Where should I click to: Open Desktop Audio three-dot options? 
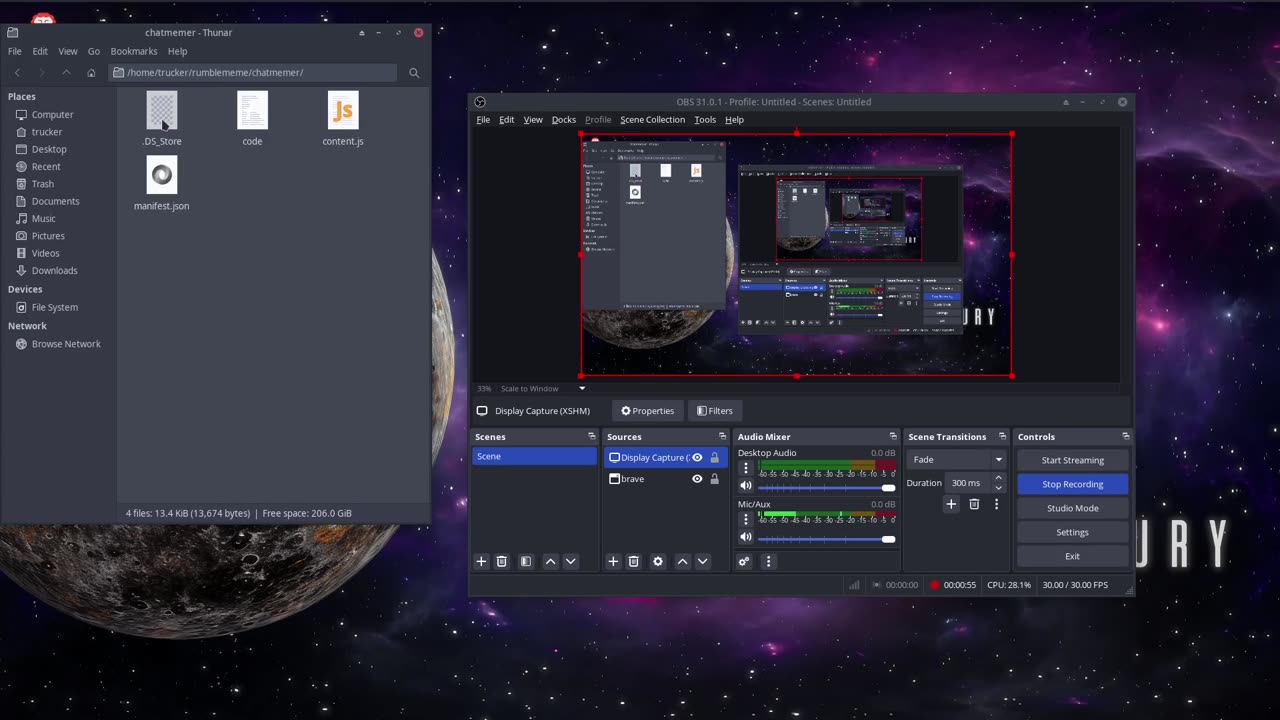click(745, 468)
